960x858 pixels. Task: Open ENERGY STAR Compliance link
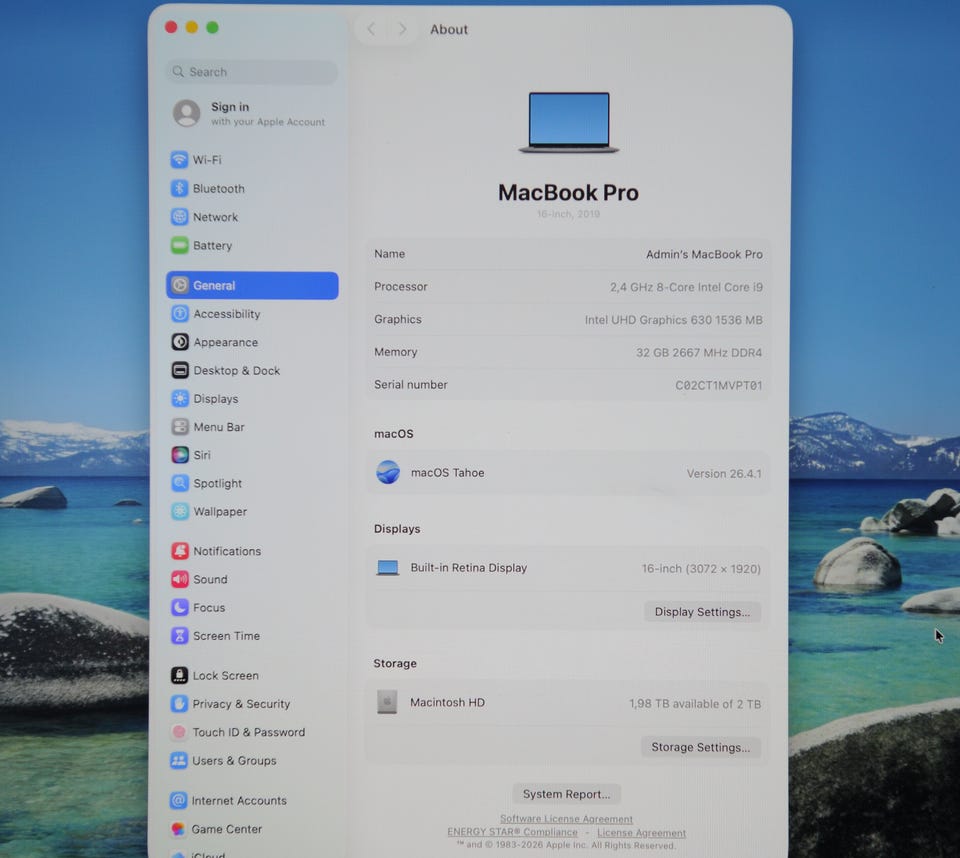coord(512,832)
